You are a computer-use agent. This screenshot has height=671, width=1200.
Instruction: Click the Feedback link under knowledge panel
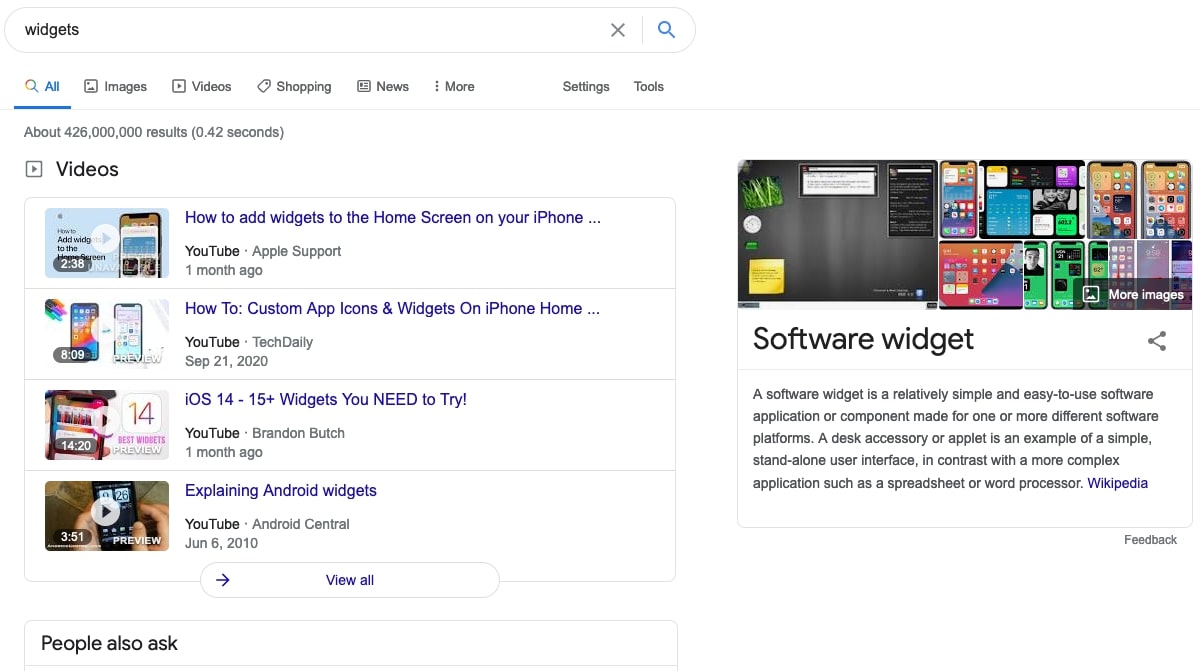click(x=1150, y=539)
